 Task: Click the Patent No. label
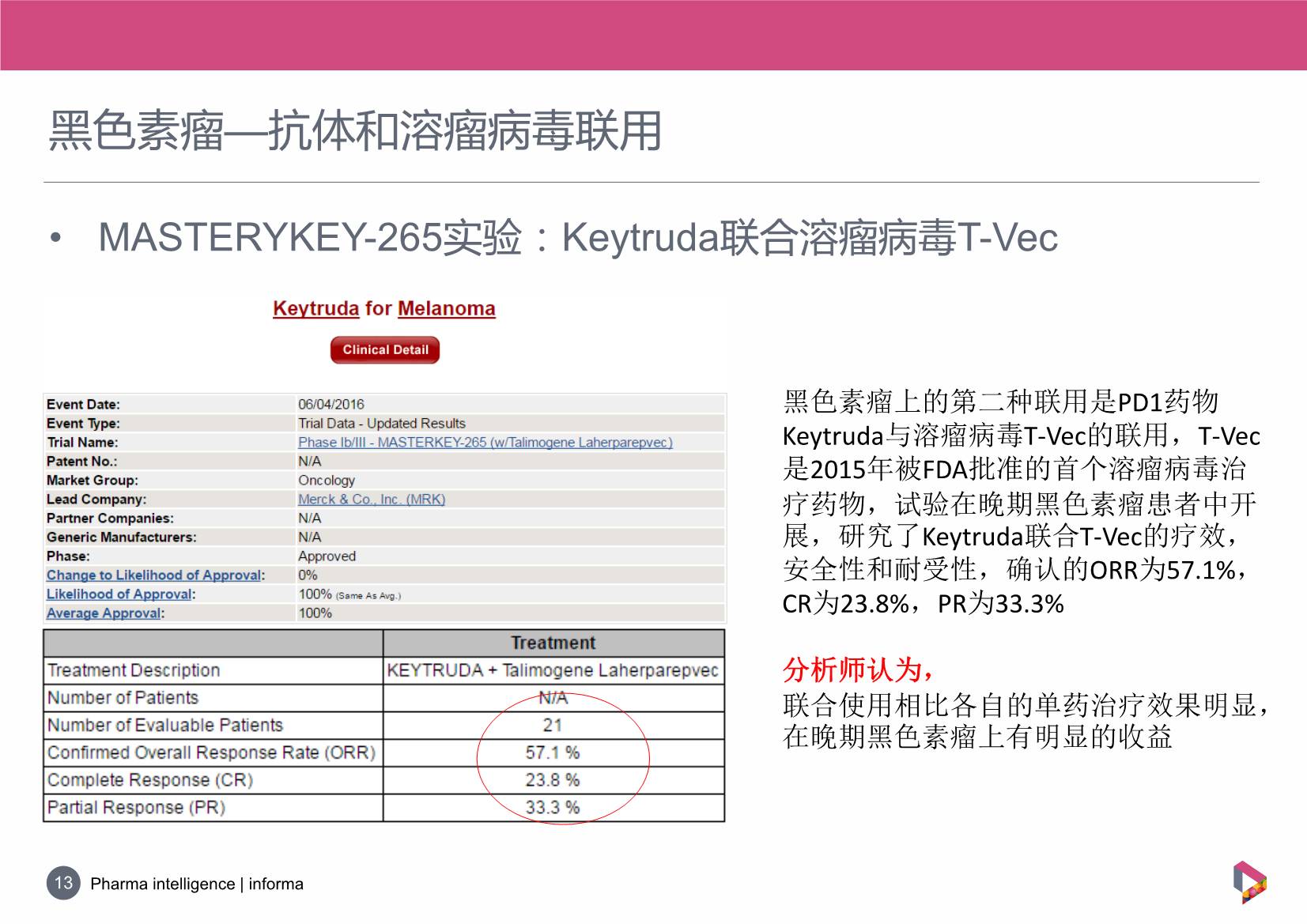point(81,462)
